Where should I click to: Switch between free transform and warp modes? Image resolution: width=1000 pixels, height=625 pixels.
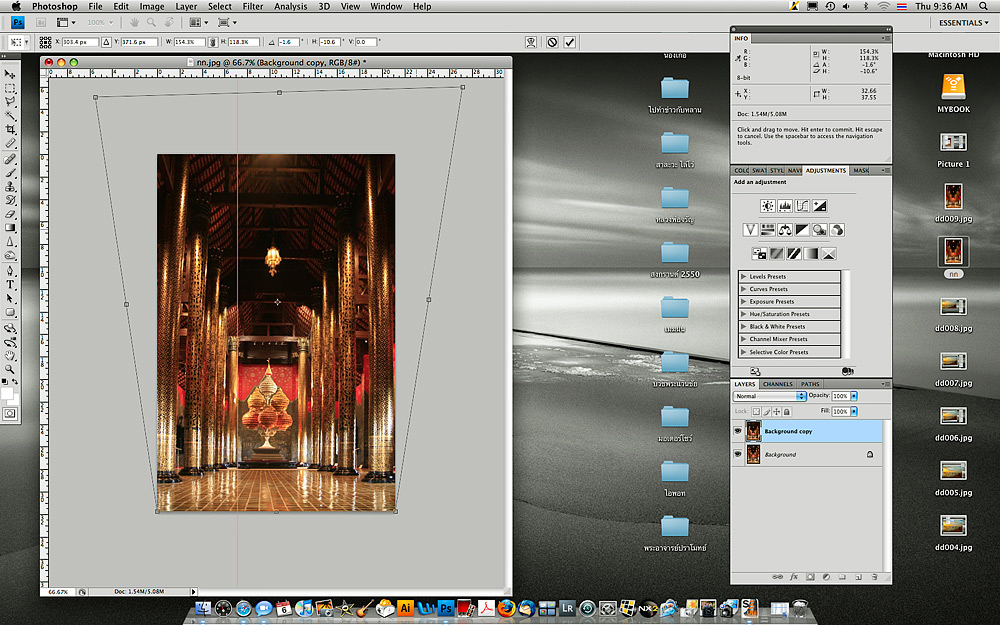[530, 42]
